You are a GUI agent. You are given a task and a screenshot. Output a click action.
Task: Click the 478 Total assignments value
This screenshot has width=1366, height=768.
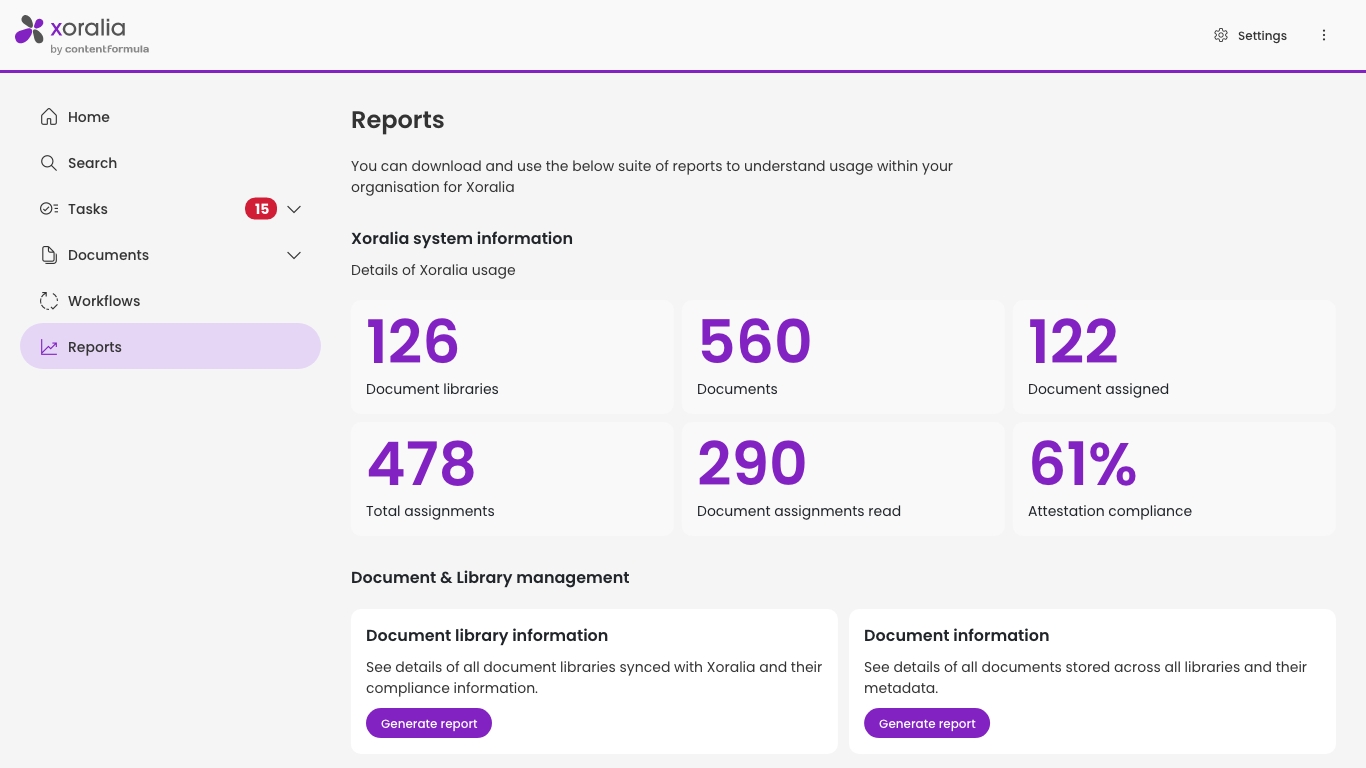tap(421, 464)
